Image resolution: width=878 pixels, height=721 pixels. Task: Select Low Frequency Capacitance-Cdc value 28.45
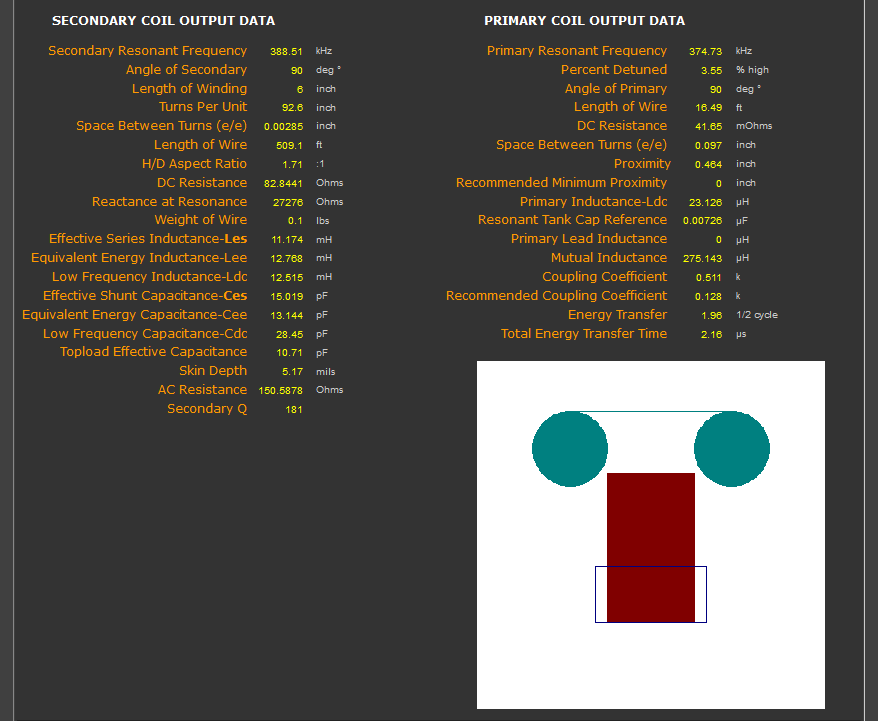point(289,335)
